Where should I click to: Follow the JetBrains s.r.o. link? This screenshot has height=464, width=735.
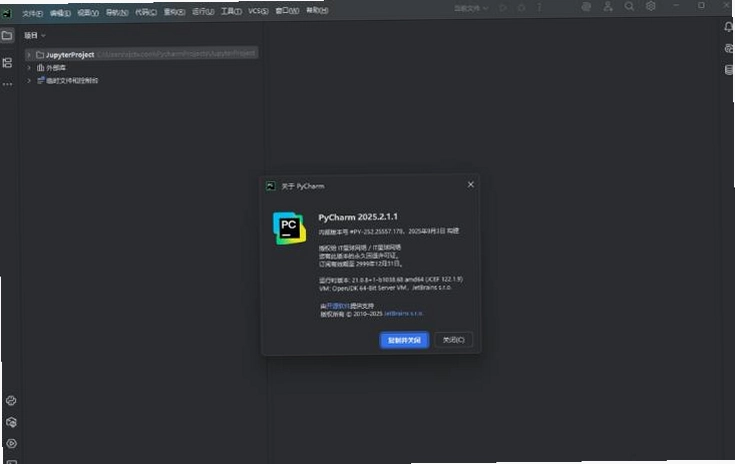(403, 313)
